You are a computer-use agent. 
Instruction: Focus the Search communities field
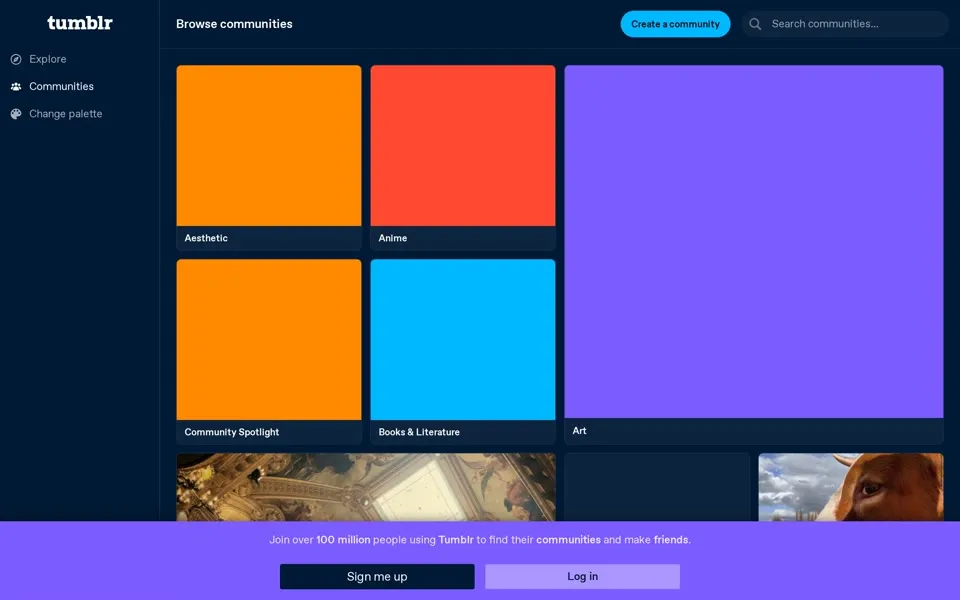(x=845, y=24)
